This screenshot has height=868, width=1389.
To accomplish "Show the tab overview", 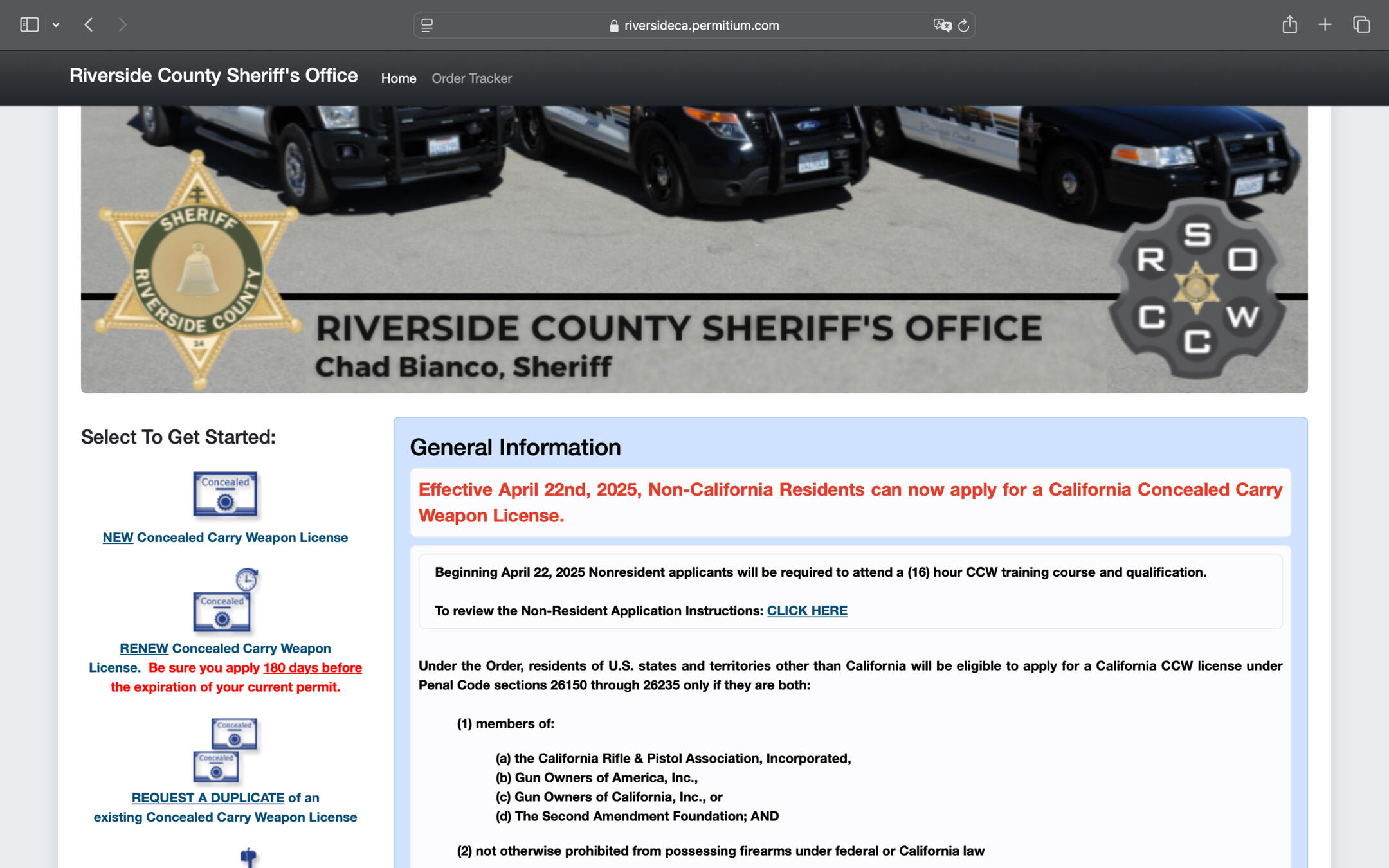I will (x=1361, y=25).
